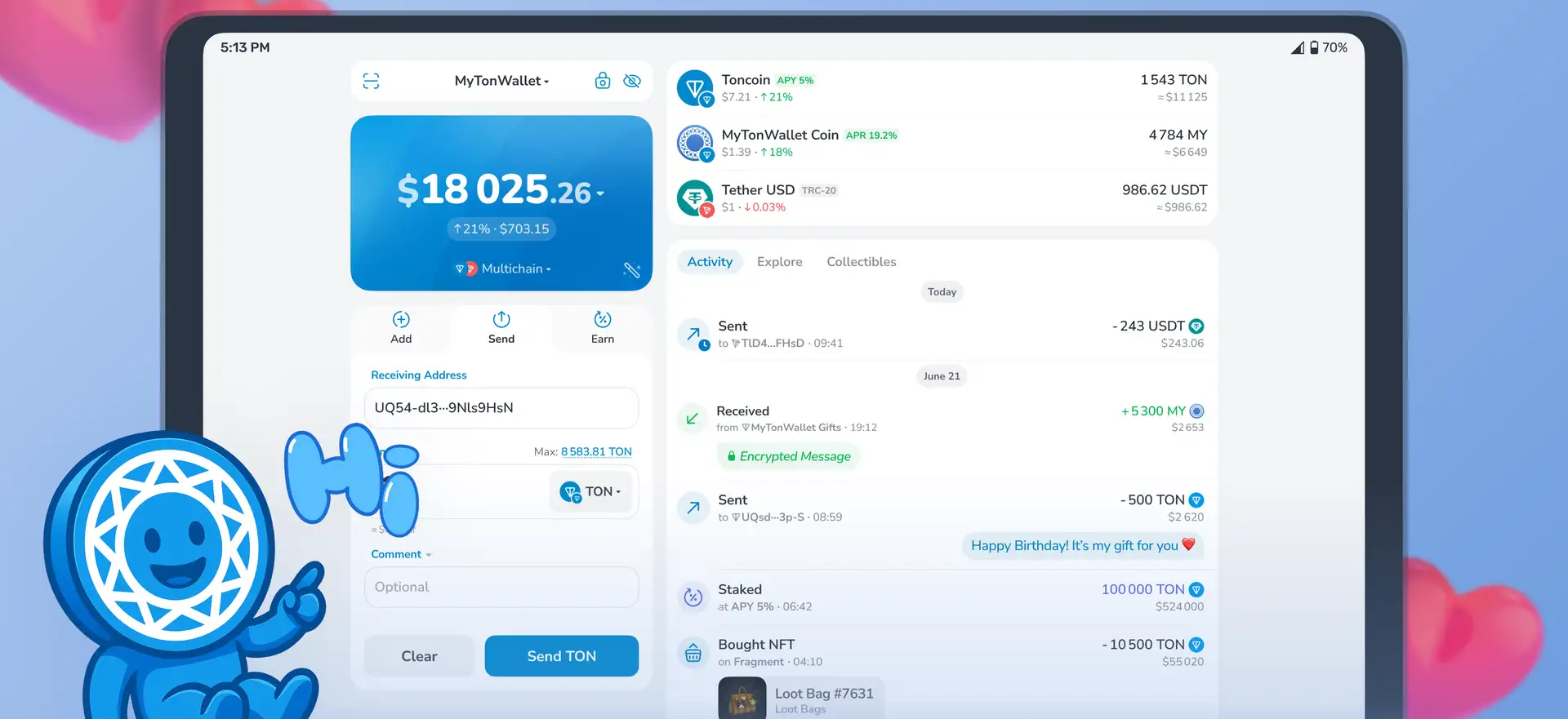Open the Loot Bag #7631 thumbnail
Viewport: 1568px width, 719px height.
point(742,699)
